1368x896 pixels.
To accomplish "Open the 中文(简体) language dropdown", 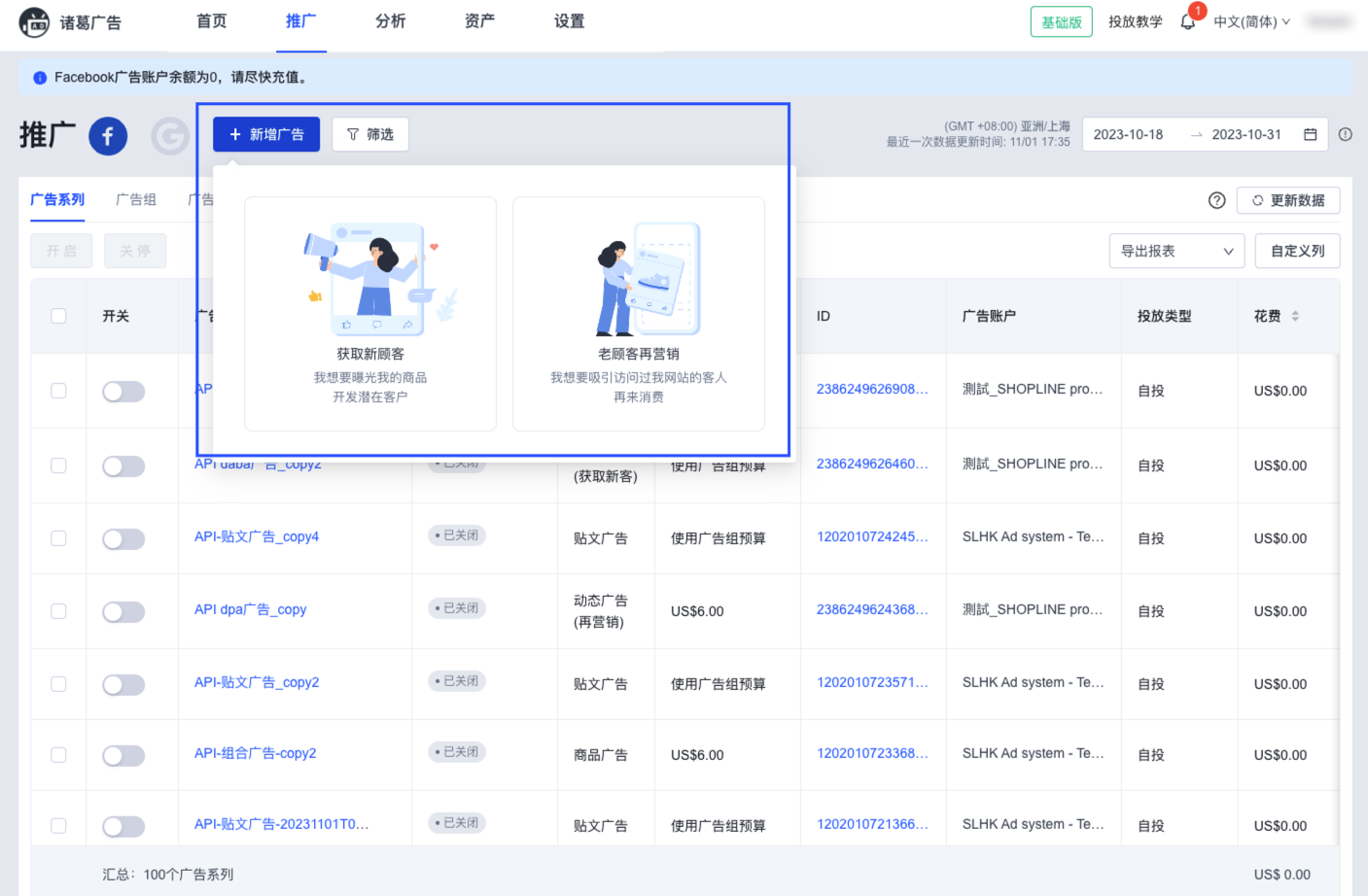I will [1251, 22].
